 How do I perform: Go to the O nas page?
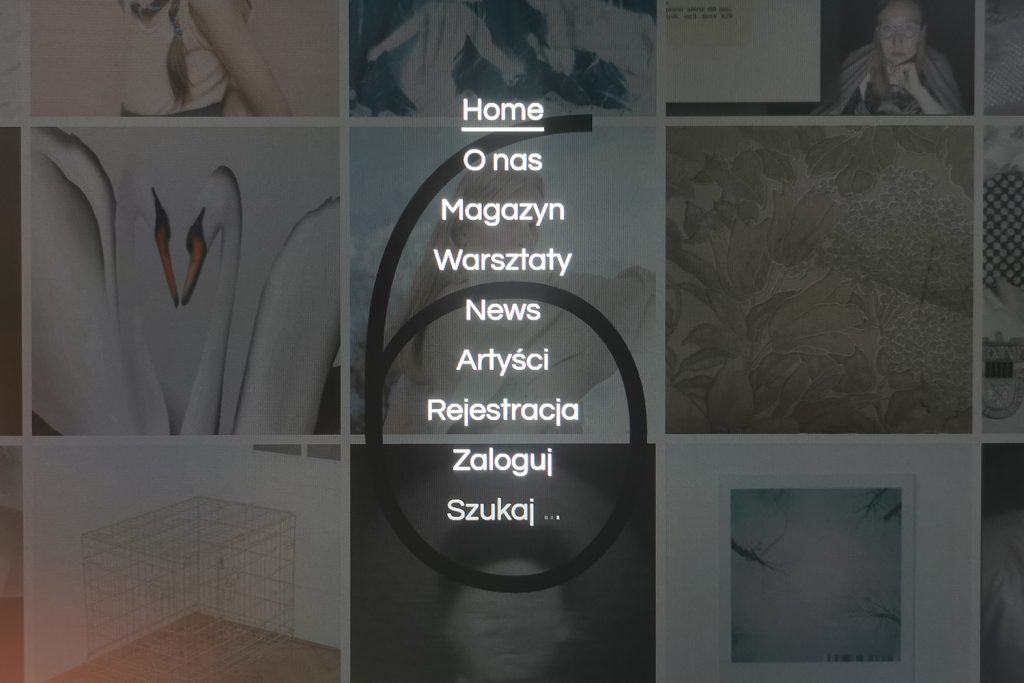click(x=502, y=161)
